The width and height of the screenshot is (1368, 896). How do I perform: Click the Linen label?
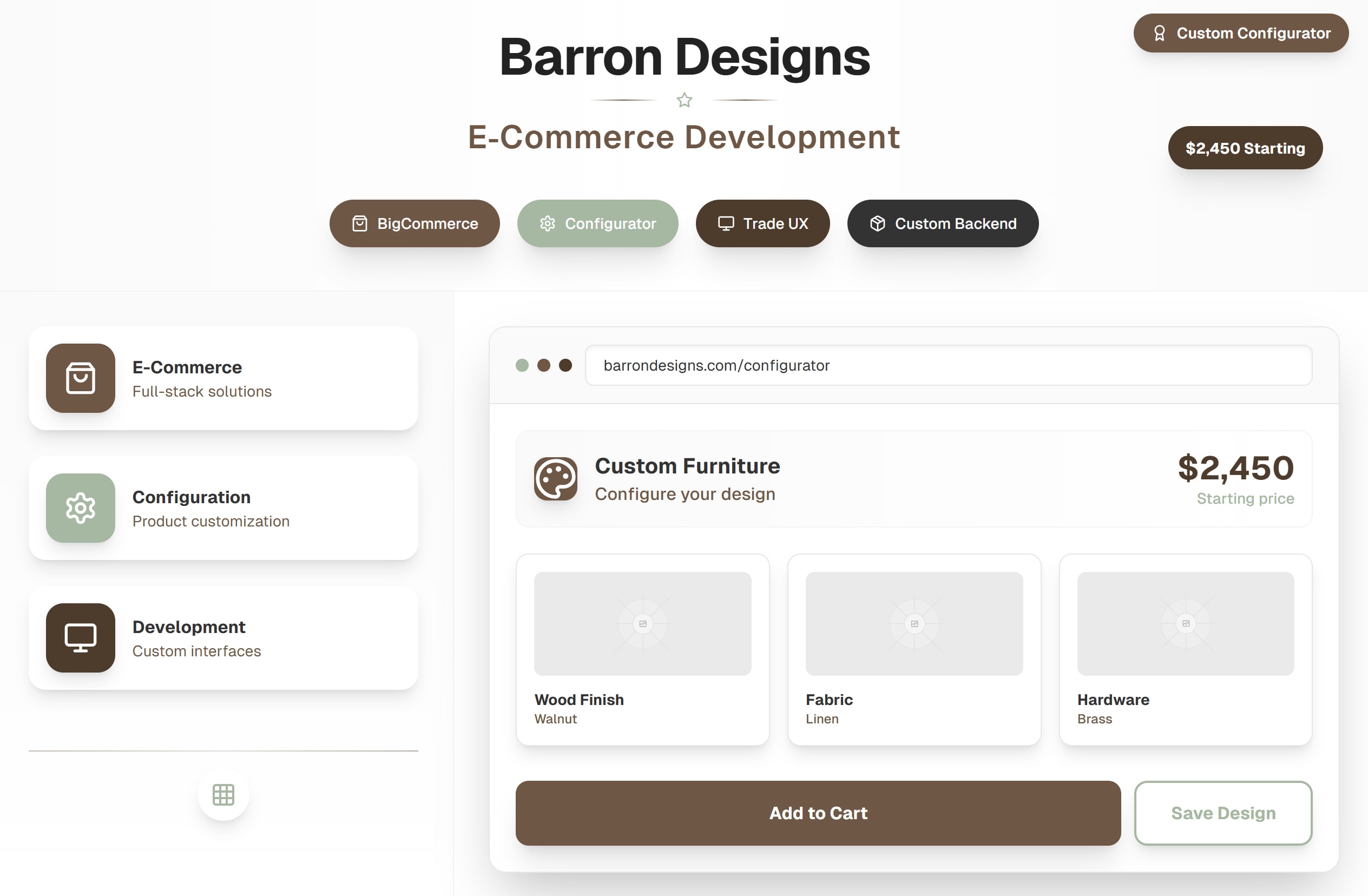click(x=822, y=719)
